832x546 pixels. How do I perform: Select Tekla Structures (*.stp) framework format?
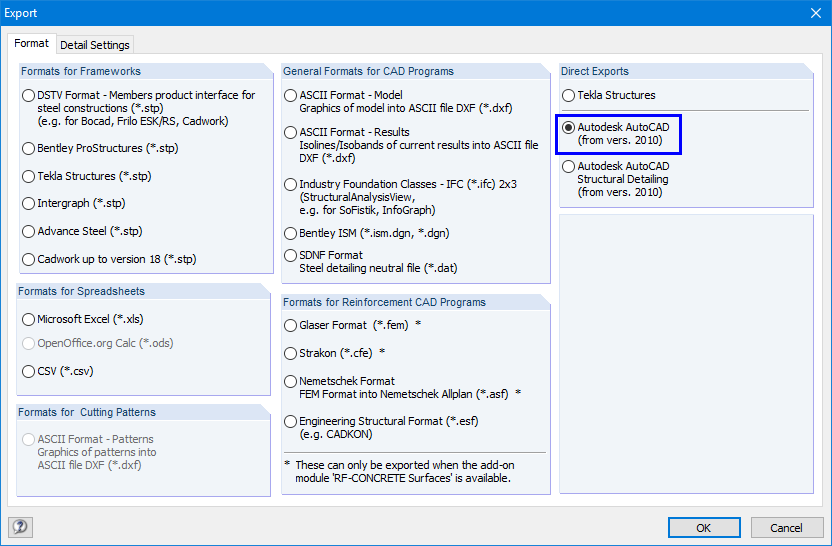click(28, 176)
